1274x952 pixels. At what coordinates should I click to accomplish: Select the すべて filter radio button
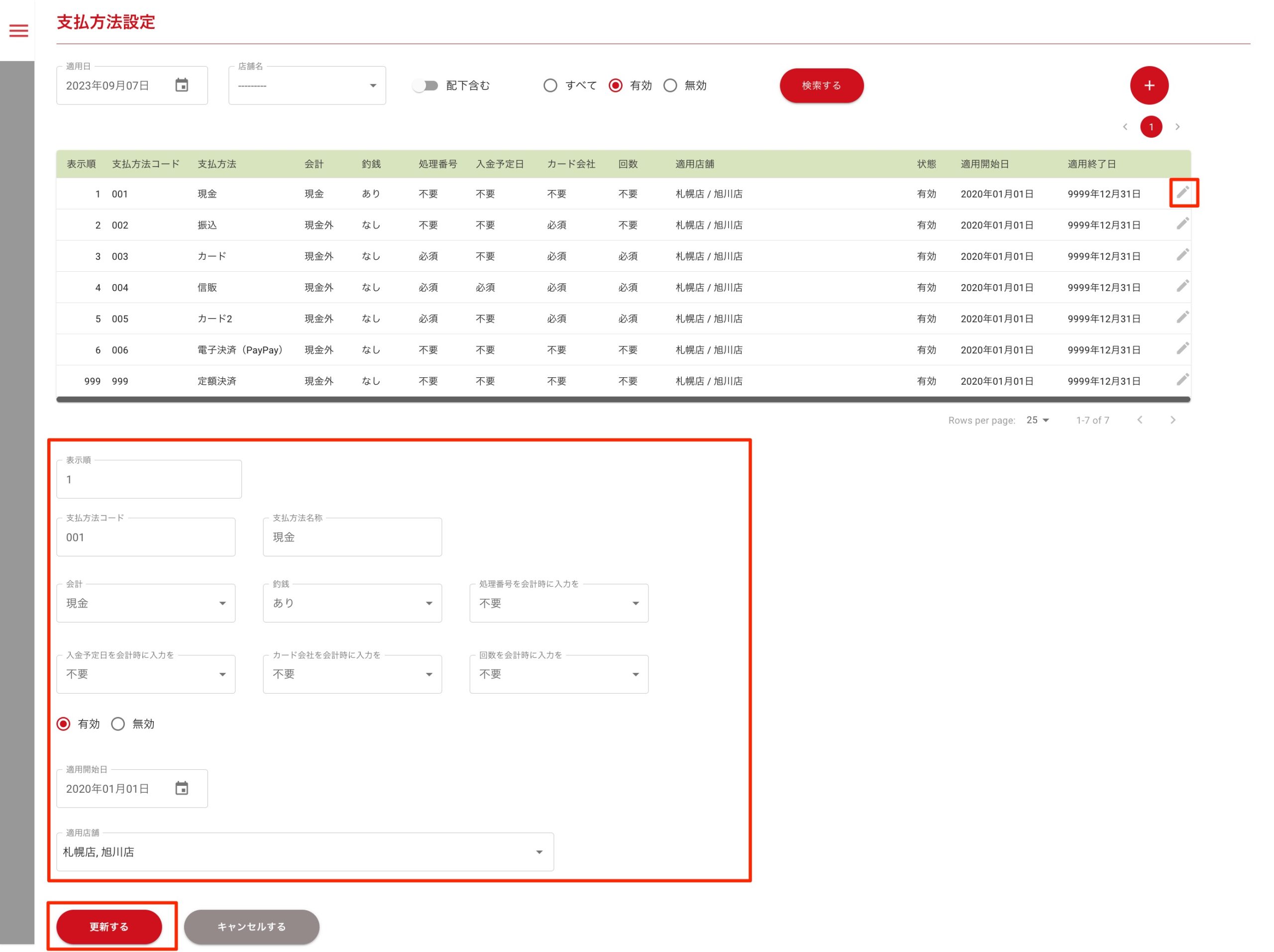pyautogui.click(x=550, y=86)
